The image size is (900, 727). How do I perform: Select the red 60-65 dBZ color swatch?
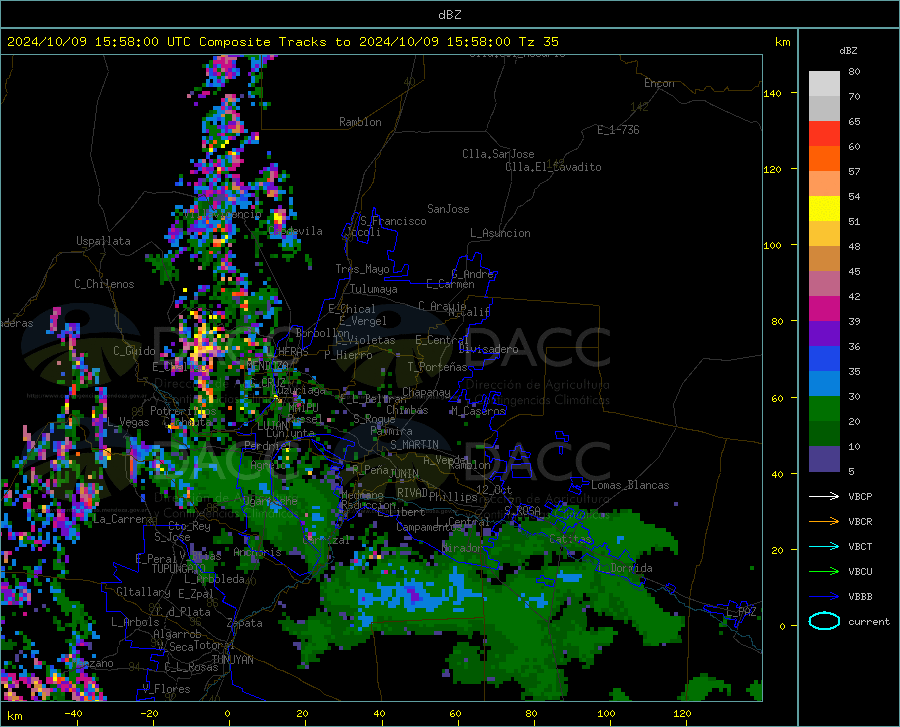coord(824,134)
